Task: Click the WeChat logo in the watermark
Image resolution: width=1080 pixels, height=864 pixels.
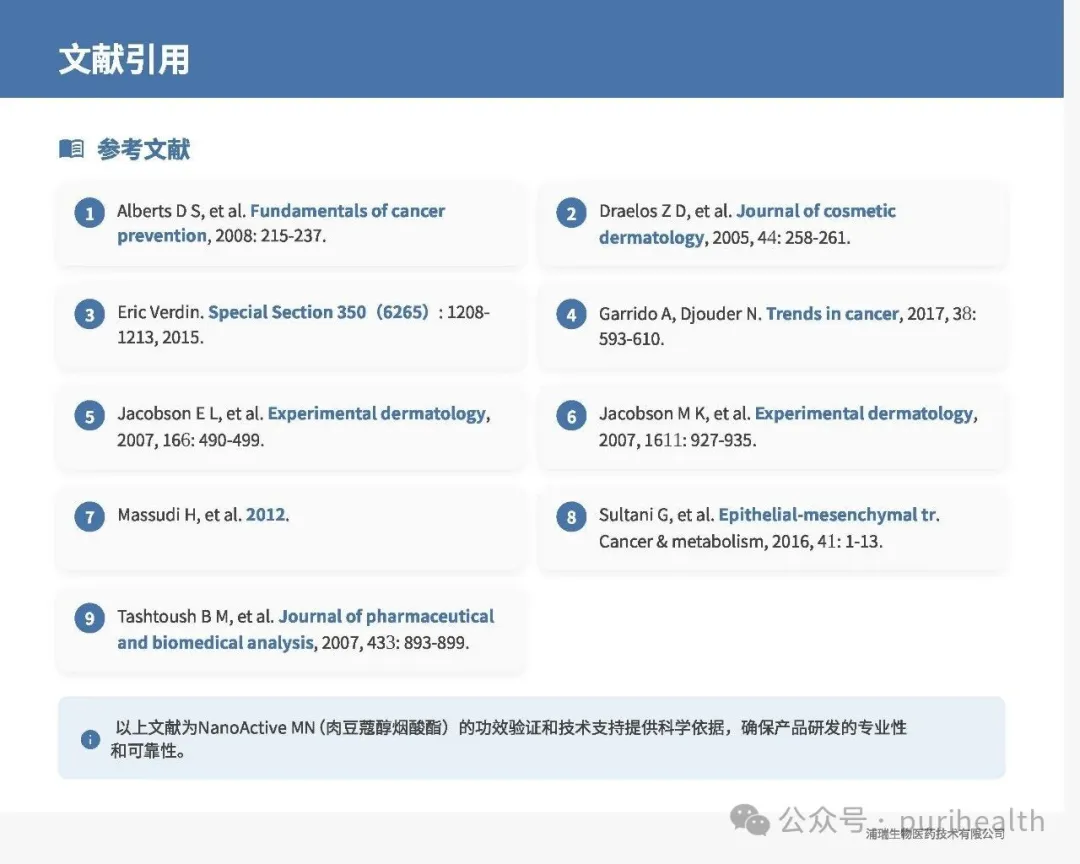Action: (750, 820)
